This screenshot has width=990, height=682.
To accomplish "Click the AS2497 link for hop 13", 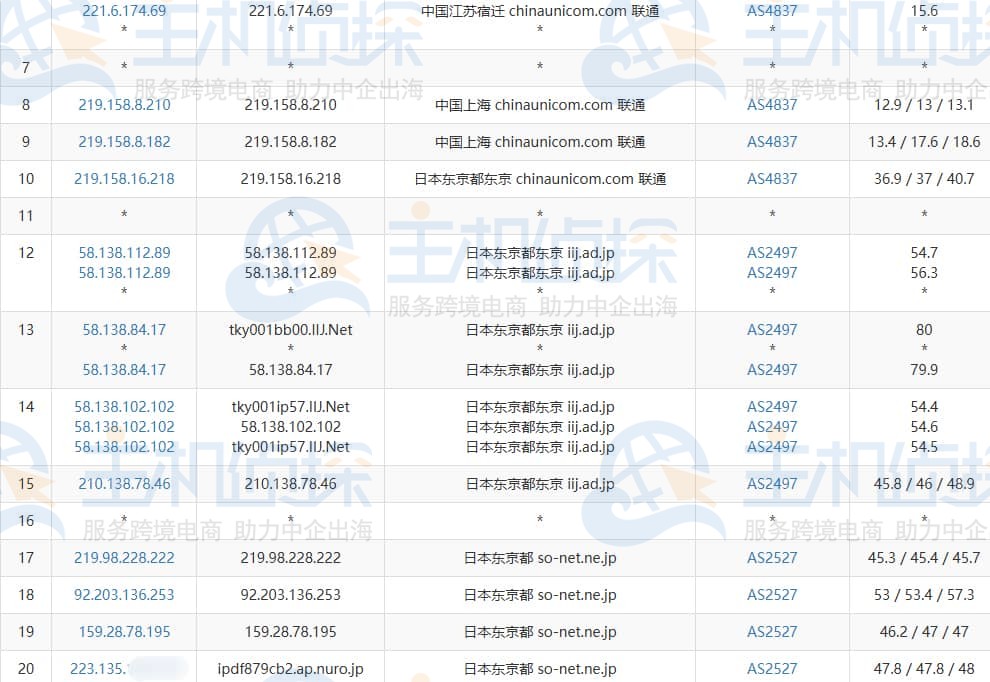I will (771, 329).
